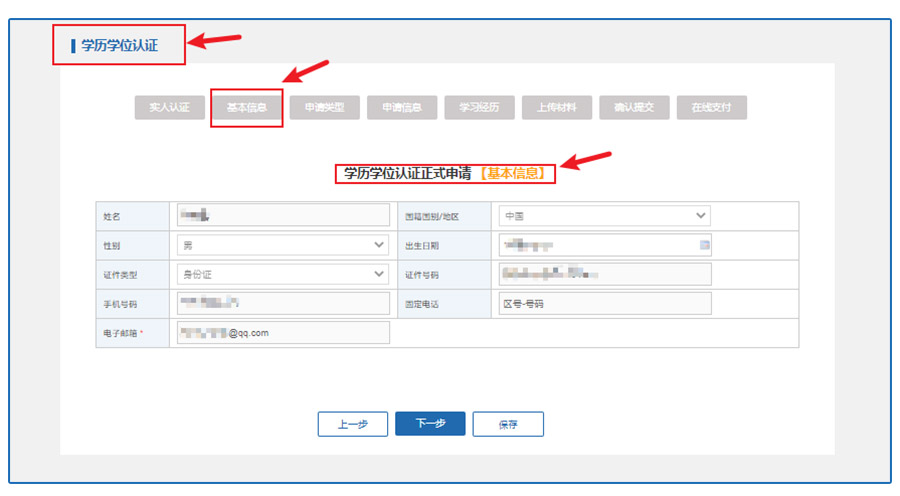Switch to the 实人认证 step tab
Viewport: 900px width, 496px height.
[169, 108]
